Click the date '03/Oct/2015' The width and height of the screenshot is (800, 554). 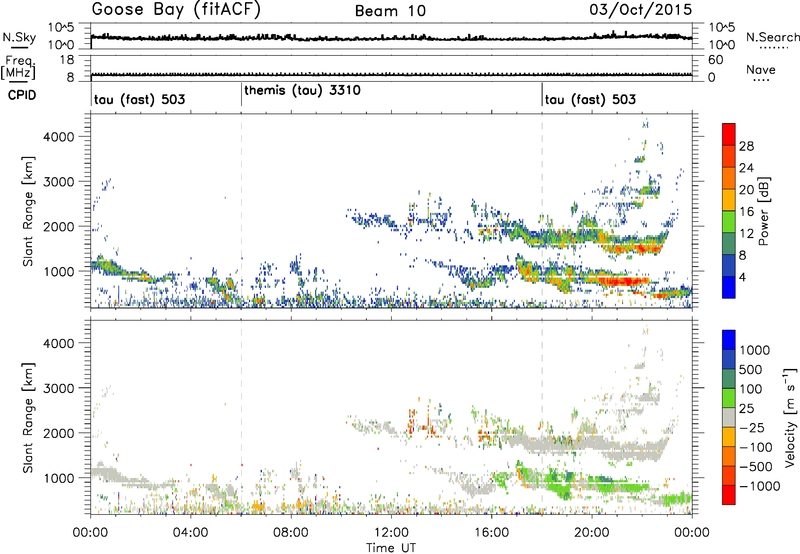pos(641,10)
